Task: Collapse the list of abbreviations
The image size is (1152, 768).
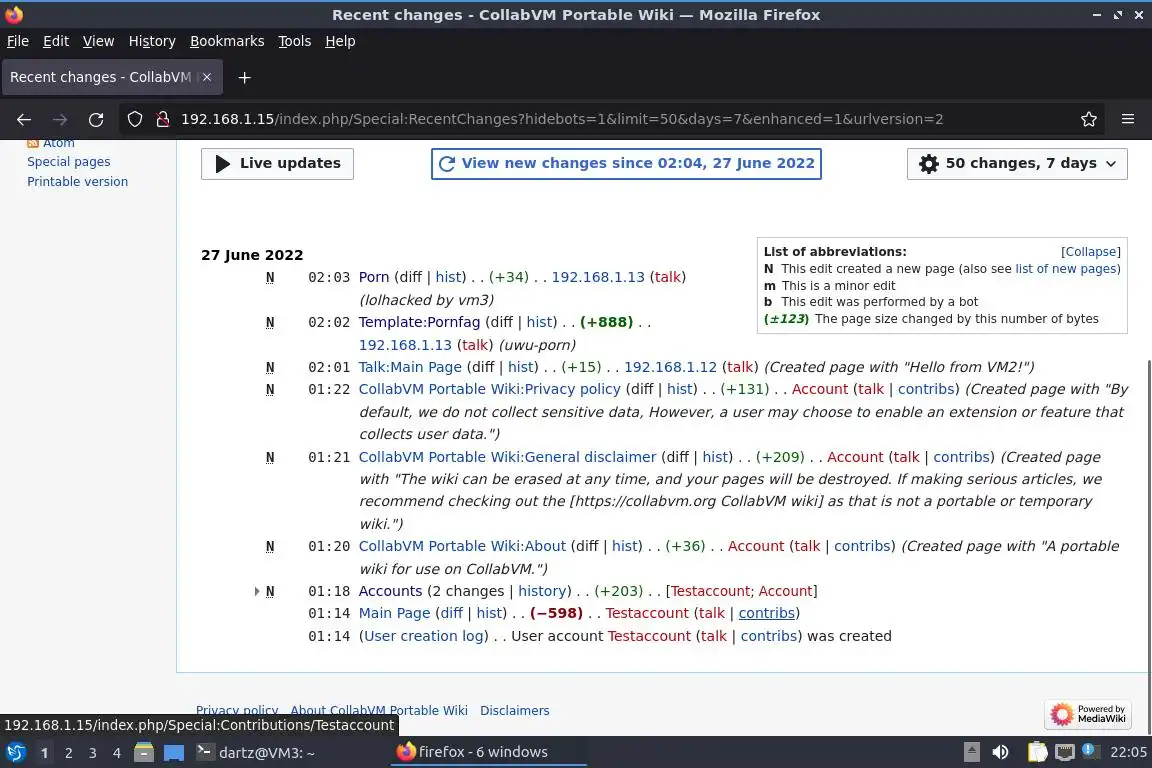Action: click(x=1090, y=251)
